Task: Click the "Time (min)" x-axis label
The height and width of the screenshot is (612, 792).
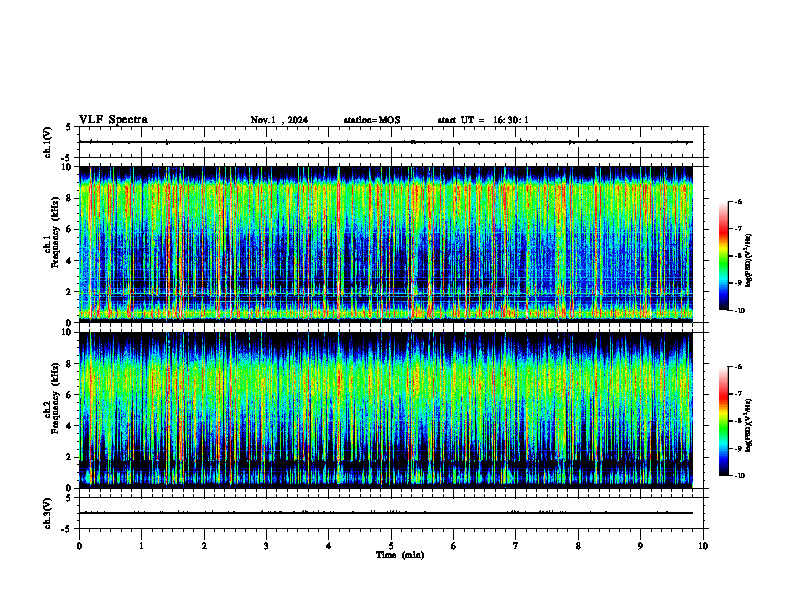Action: (400, 555)
